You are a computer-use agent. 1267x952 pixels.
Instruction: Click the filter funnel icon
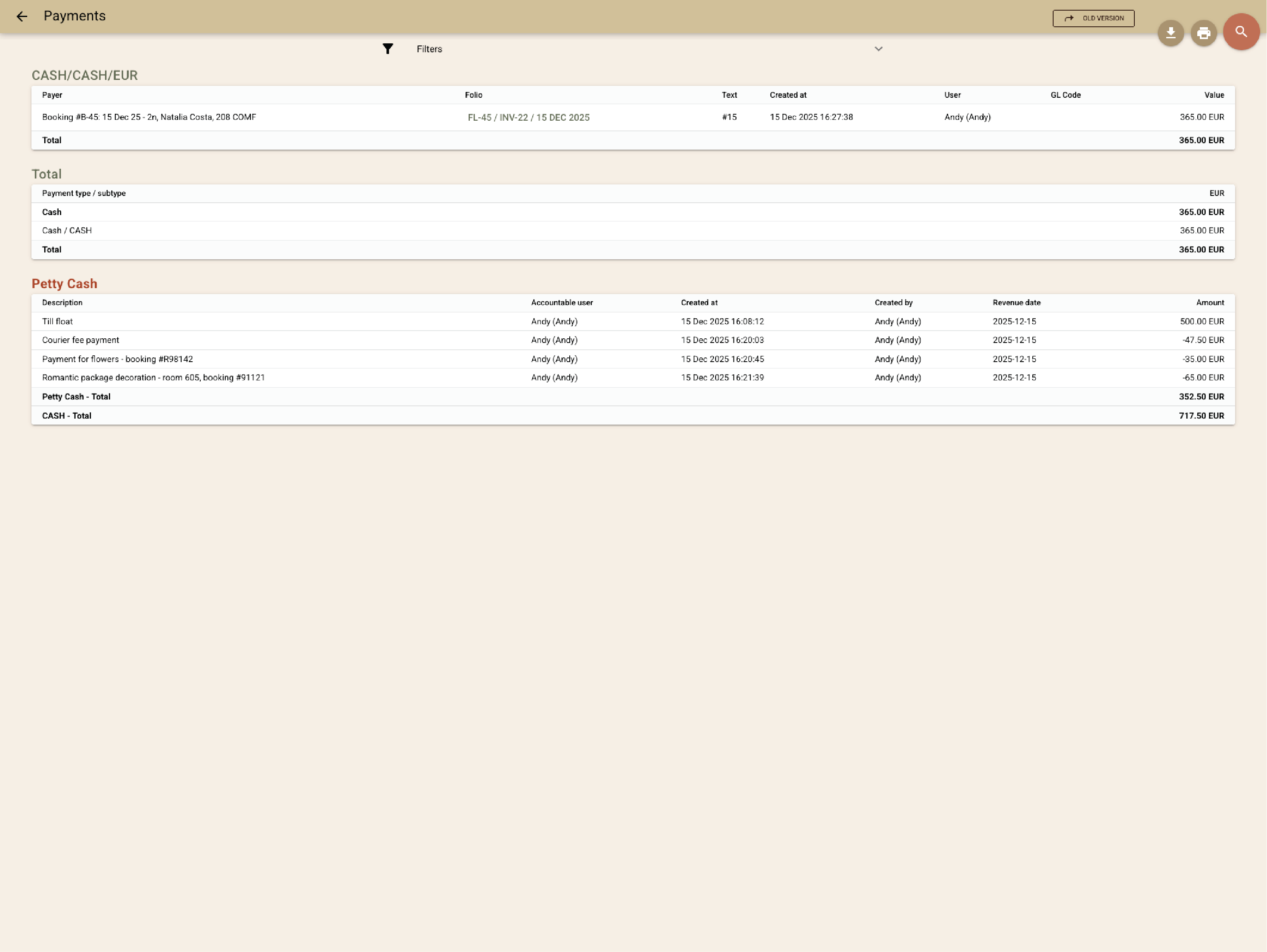point(388,48)
